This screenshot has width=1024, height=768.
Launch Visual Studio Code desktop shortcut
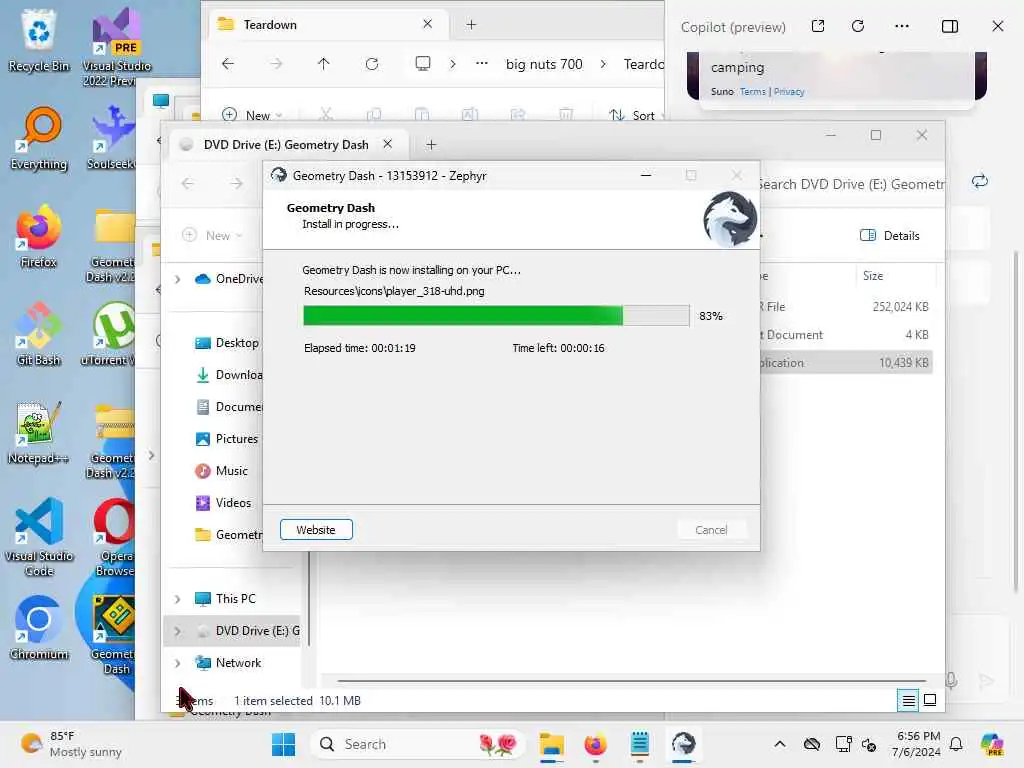39,537
